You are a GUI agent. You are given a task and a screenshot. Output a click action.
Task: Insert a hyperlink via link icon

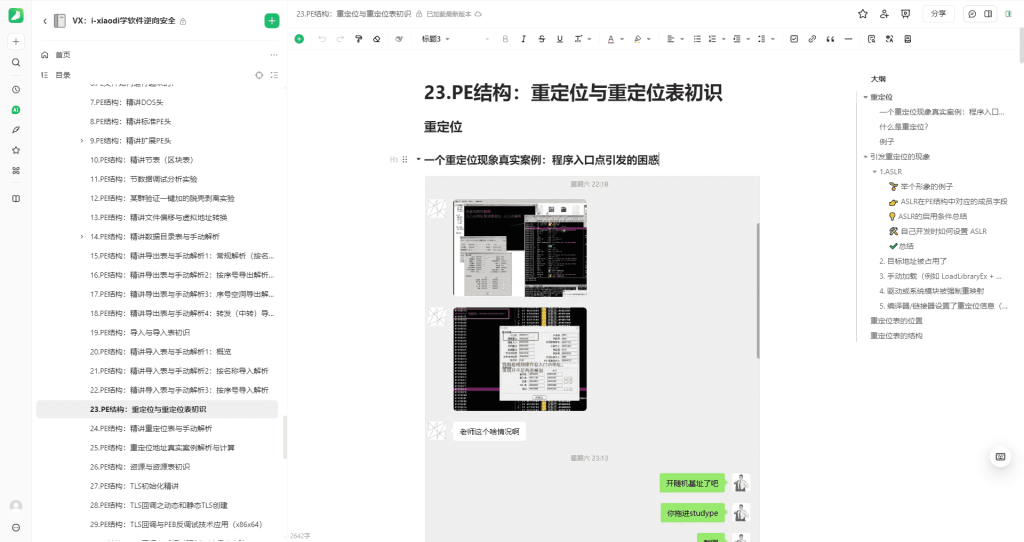(x=812, y=39)
